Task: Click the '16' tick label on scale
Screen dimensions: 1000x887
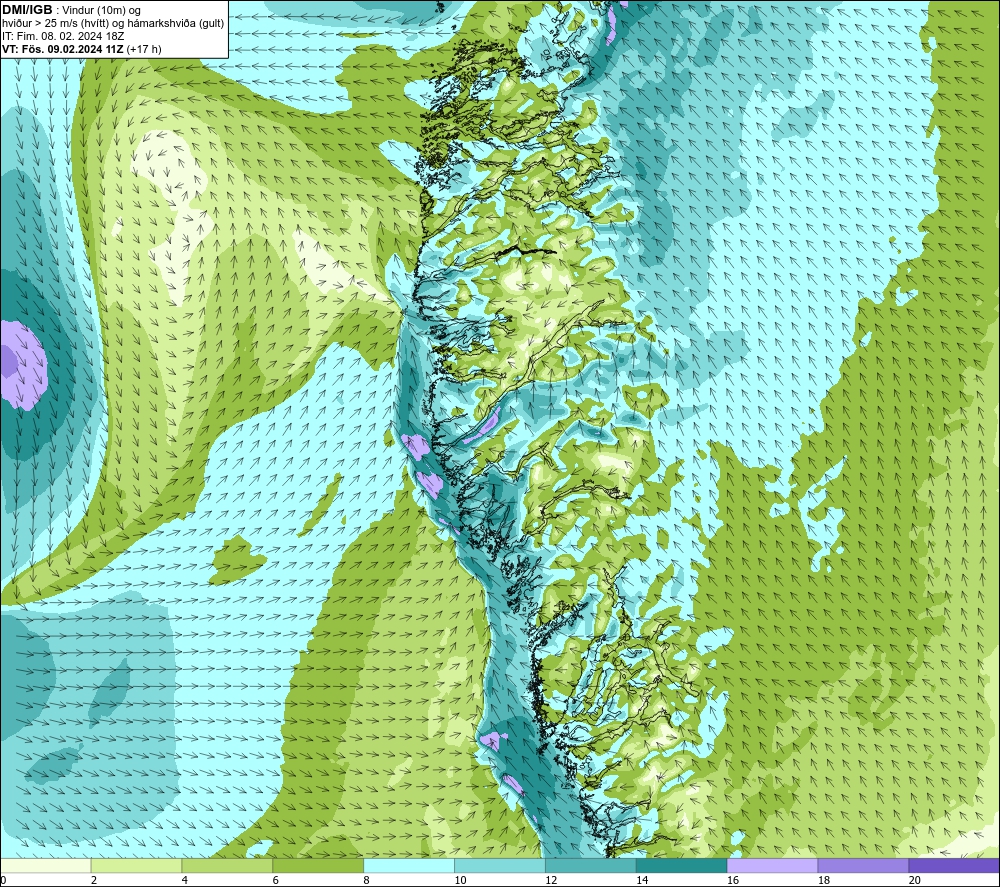Action: point(733,880)
